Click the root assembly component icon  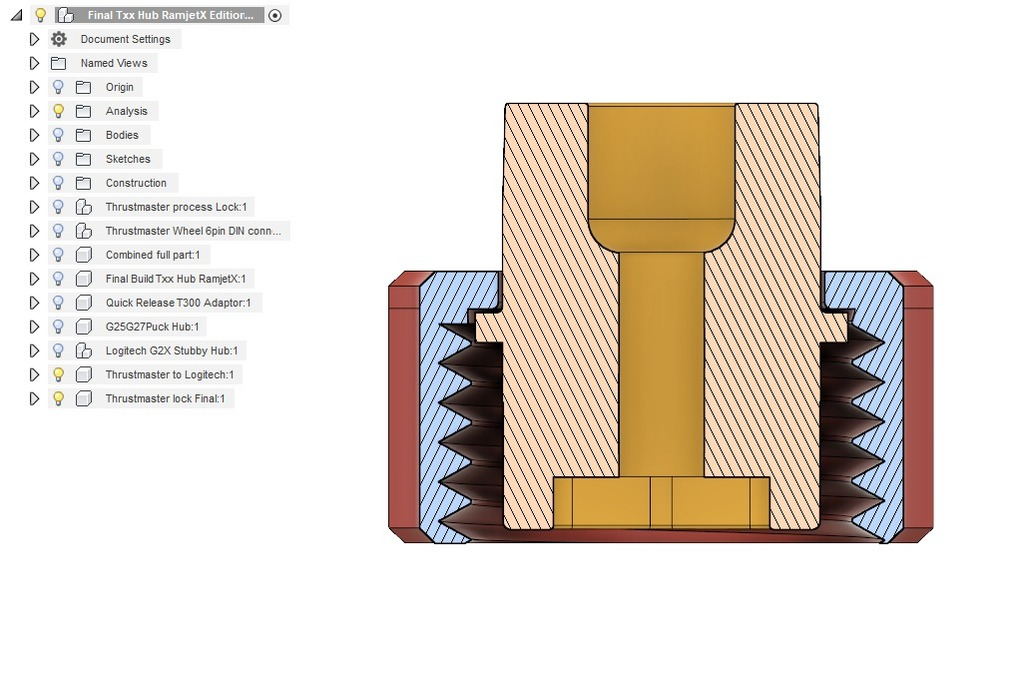tap(65, 15)
